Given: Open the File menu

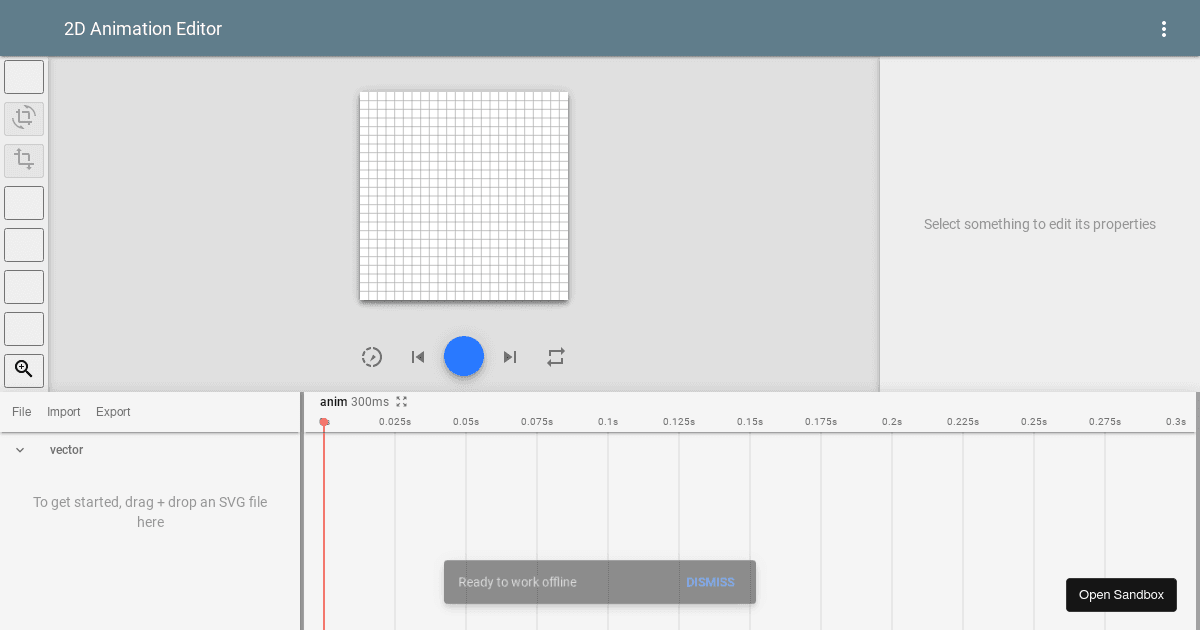Looking at the screenshot, I should tap(22, 412).
